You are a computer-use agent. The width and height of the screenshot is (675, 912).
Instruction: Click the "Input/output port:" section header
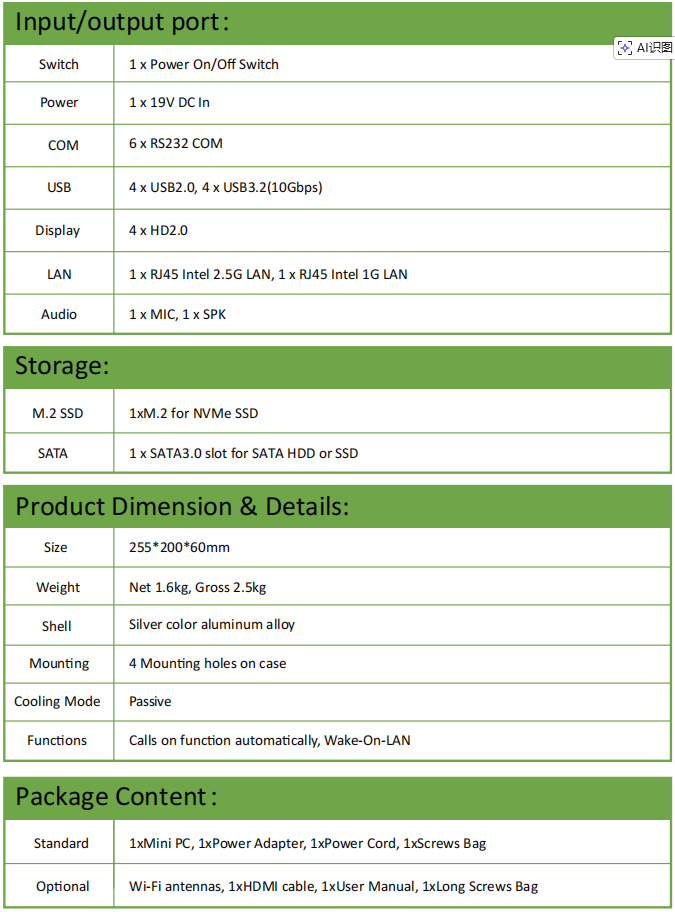(x=122, y=22)
